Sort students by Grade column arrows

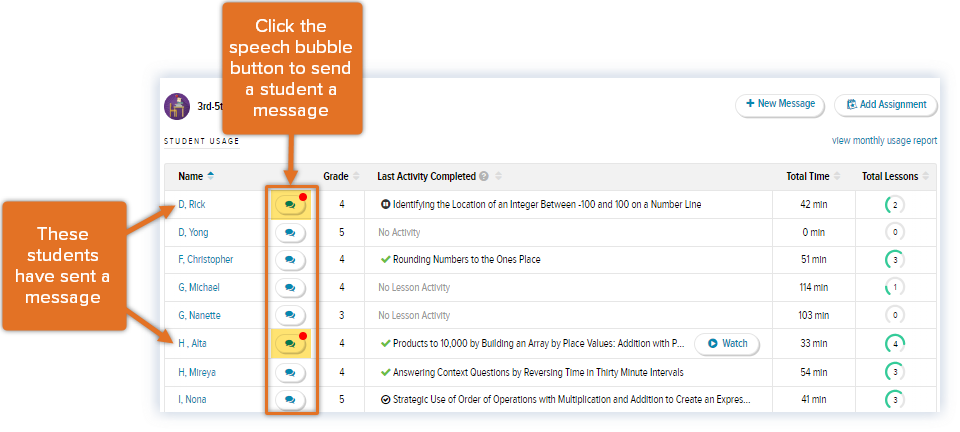(x=357, y=177)
